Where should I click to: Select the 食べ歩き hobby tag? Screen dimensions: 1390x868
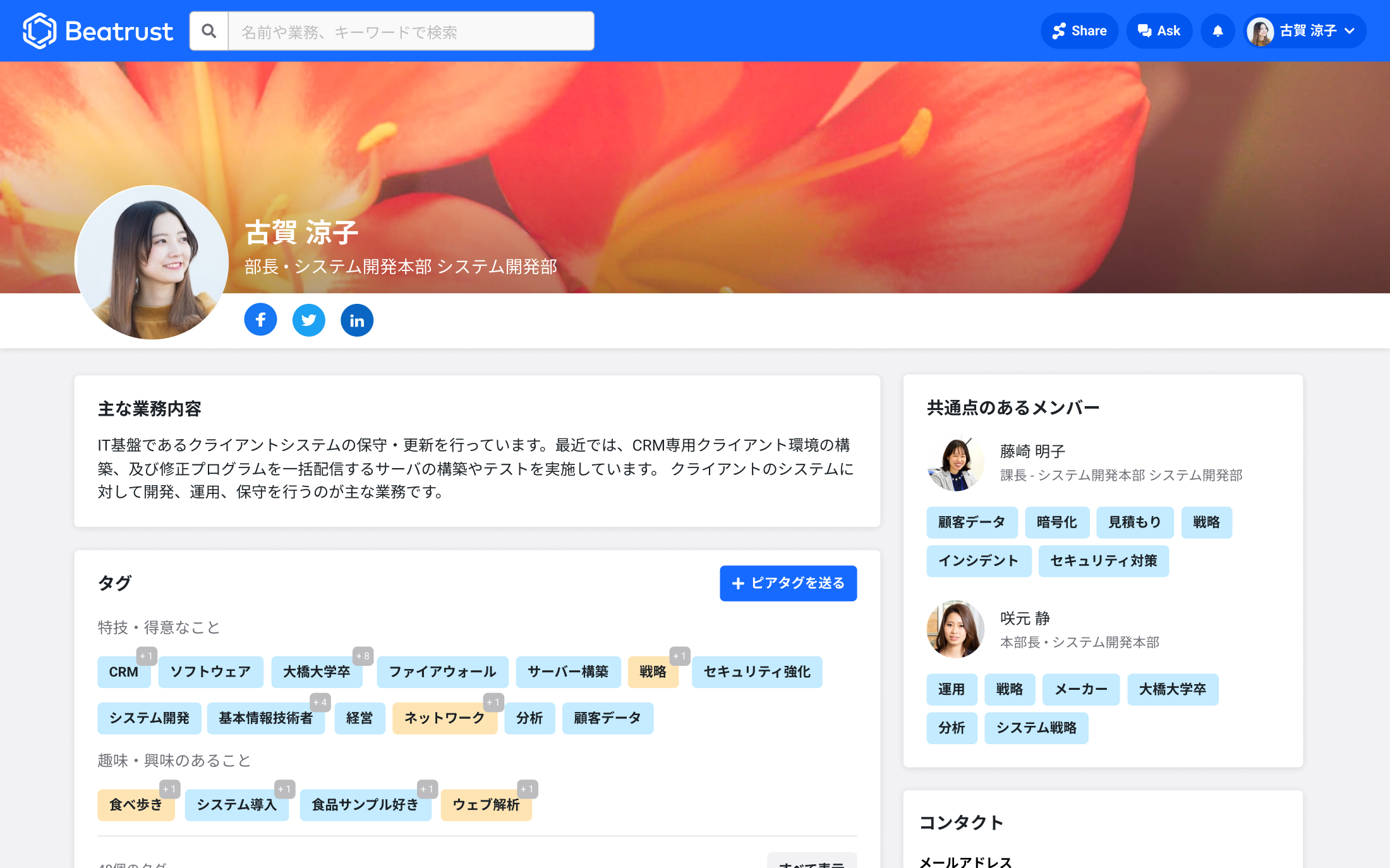[x=136, y=805]
